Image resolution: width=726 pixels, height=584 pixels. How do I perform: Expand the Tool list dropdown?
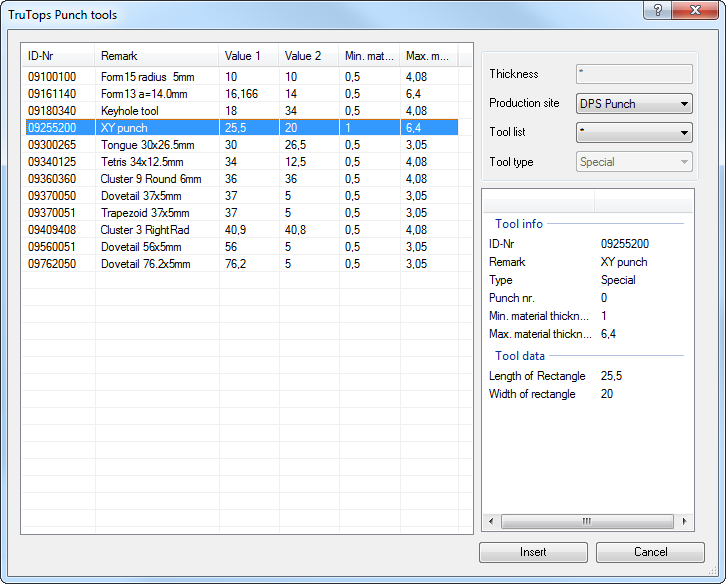click(634, 132)
